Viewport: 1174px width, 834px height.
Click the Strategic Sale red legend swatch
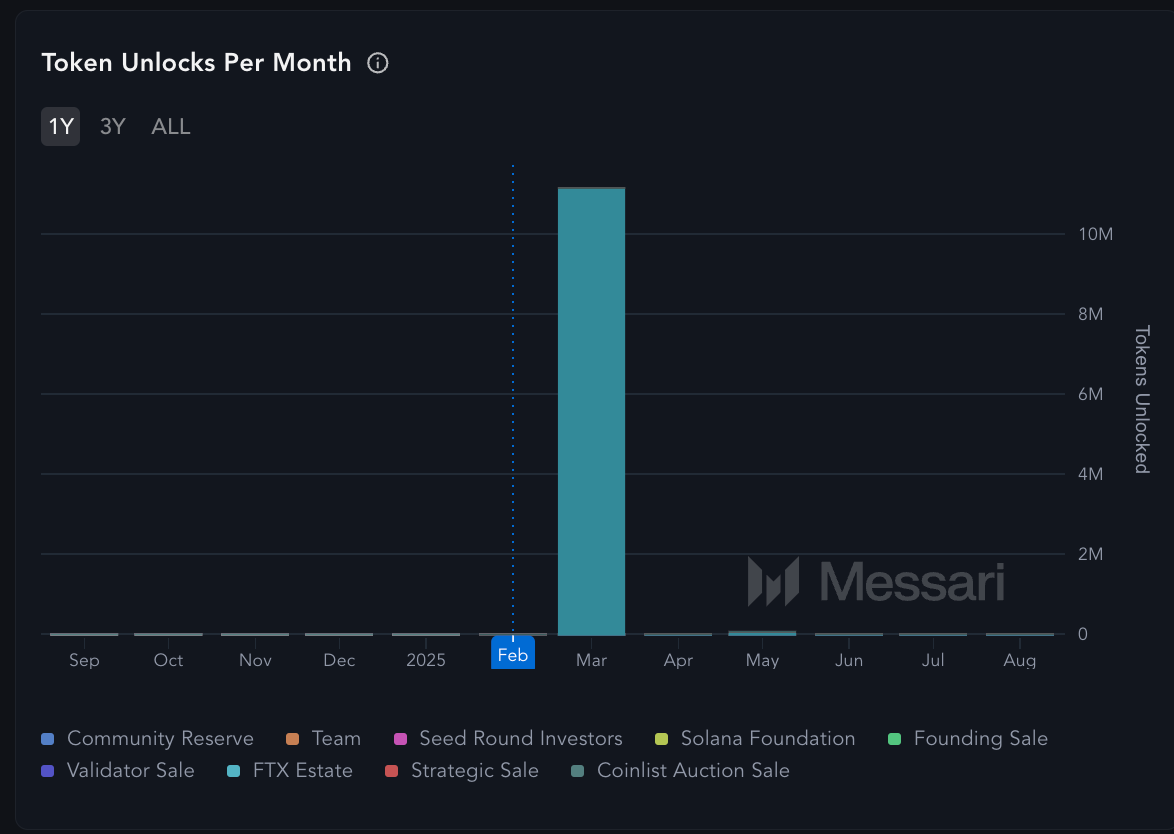(392, 771)
